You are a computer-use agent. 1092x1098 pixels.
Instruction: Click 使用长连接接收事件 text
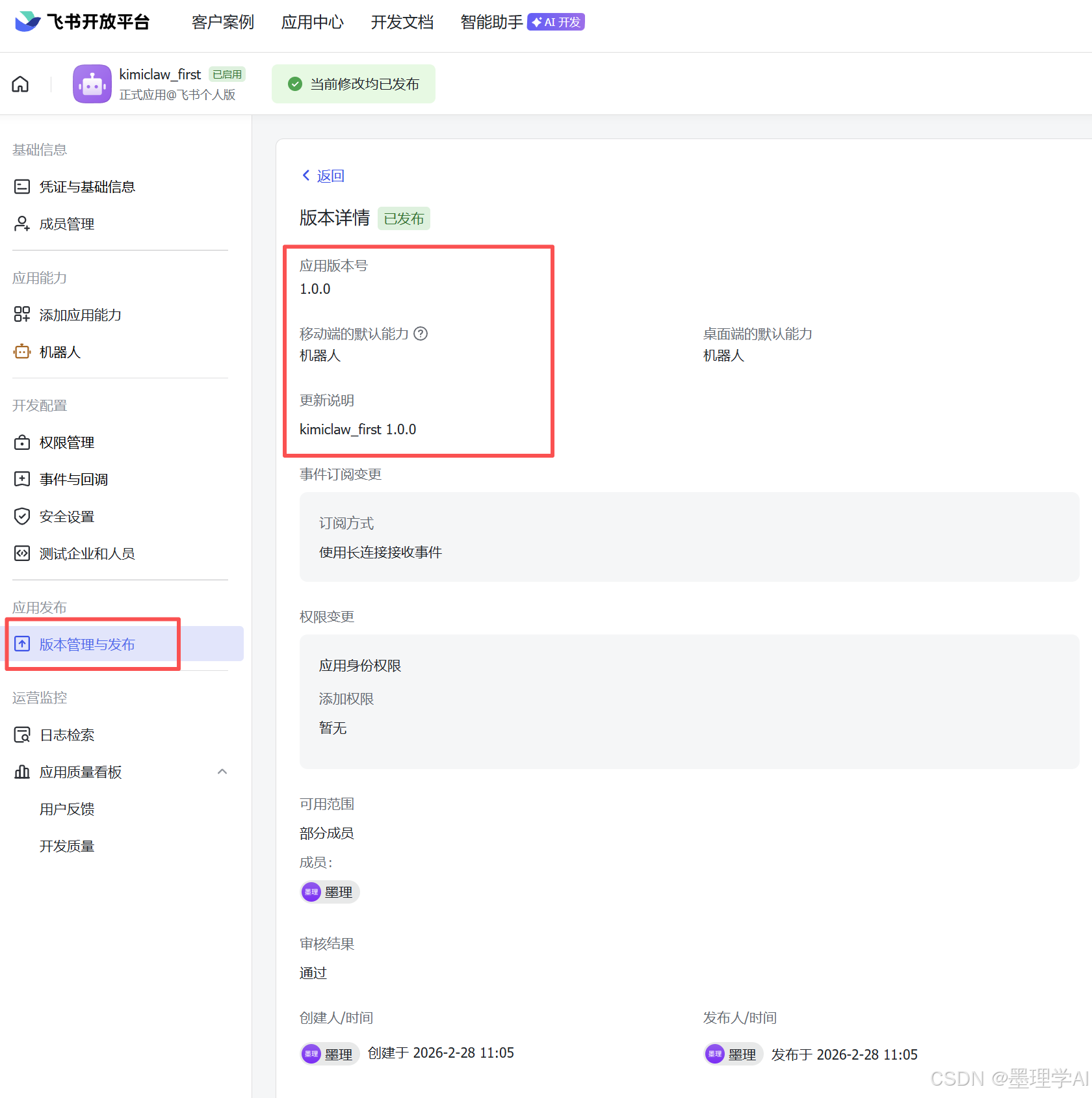click(380, 552)
